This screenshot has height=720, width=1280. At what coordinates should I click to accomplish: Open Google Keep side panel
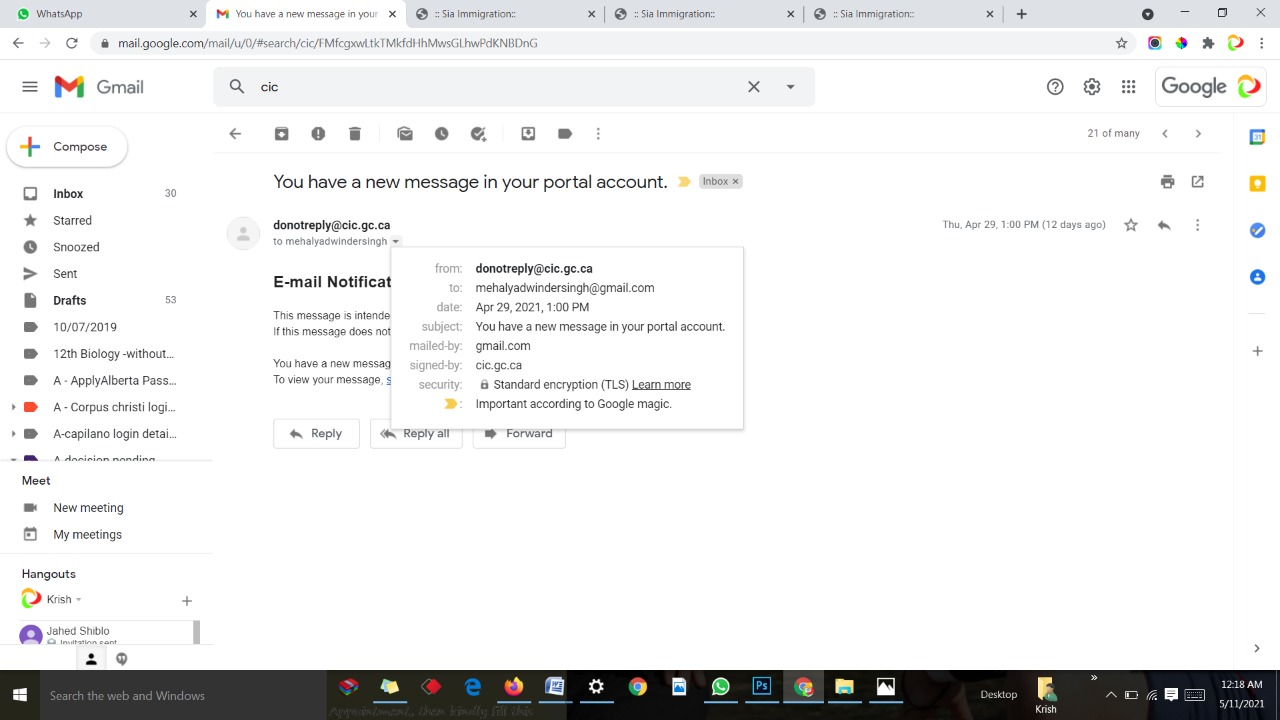tap(1258, 184)
